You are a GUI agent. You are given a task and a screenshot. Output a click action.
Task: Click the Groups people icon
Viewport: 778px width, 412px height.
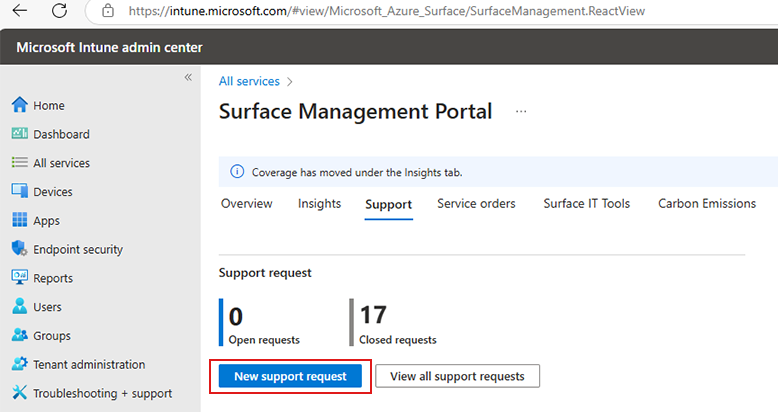(x=19, y=336)
